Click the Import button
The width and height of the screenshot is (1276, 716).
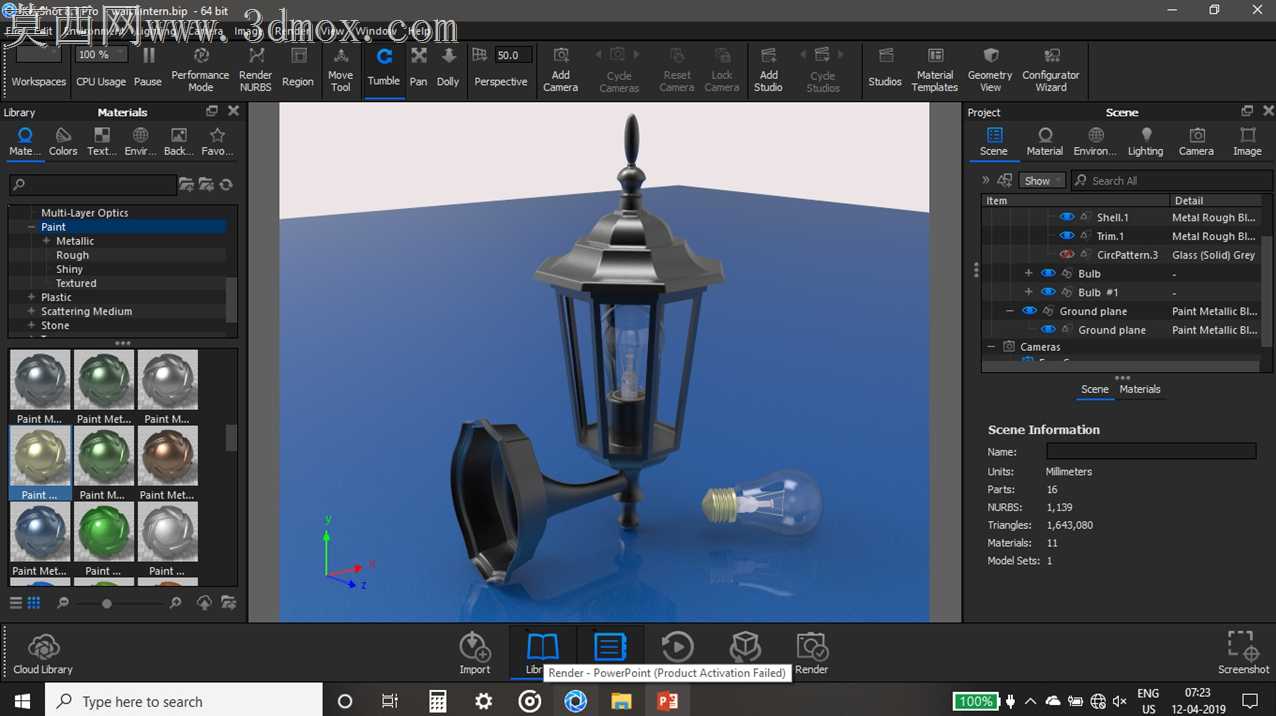click(475, 654)
